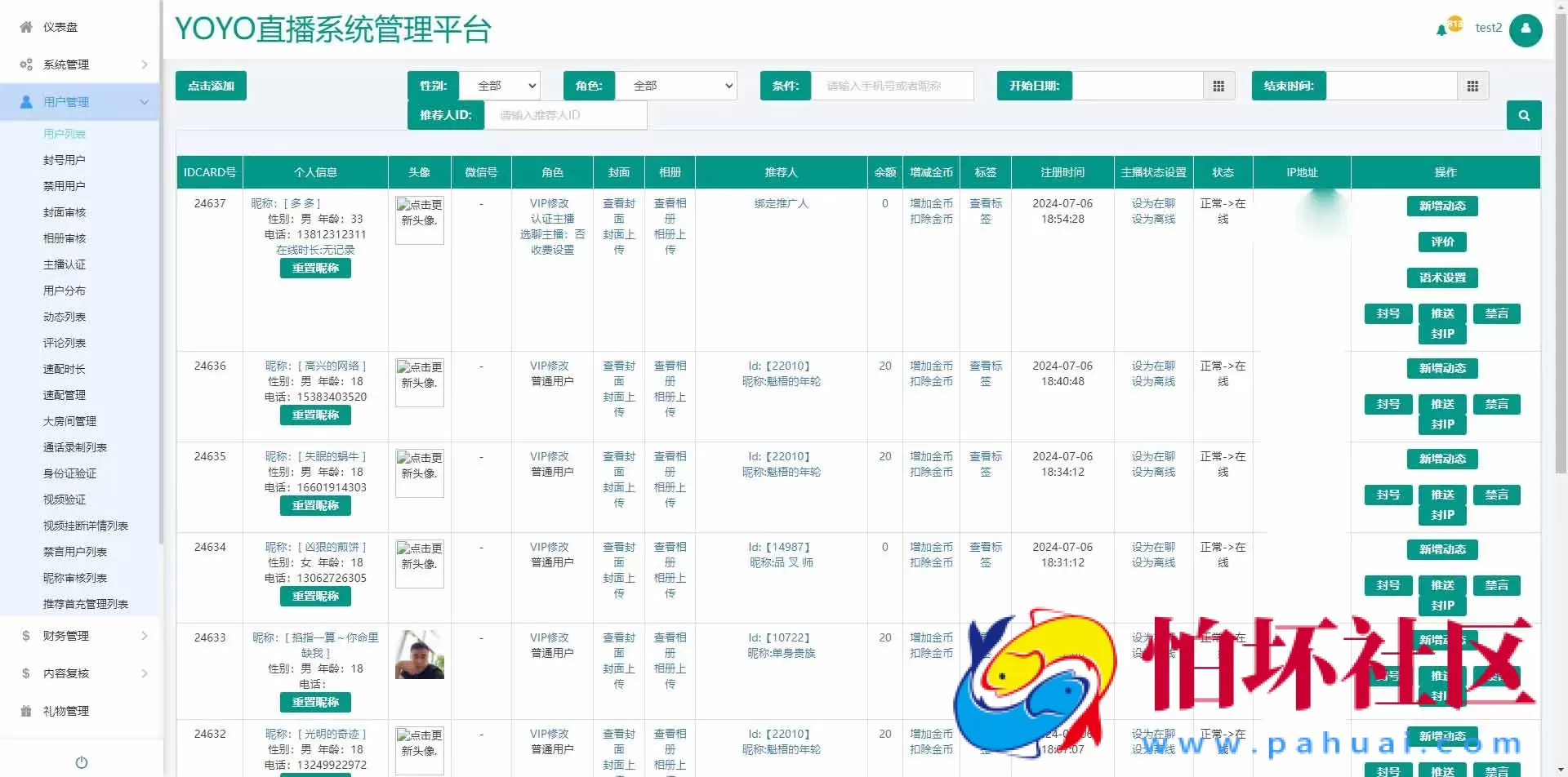Click the 点击添加 button
1568x777 pixels.
point(210,85)
